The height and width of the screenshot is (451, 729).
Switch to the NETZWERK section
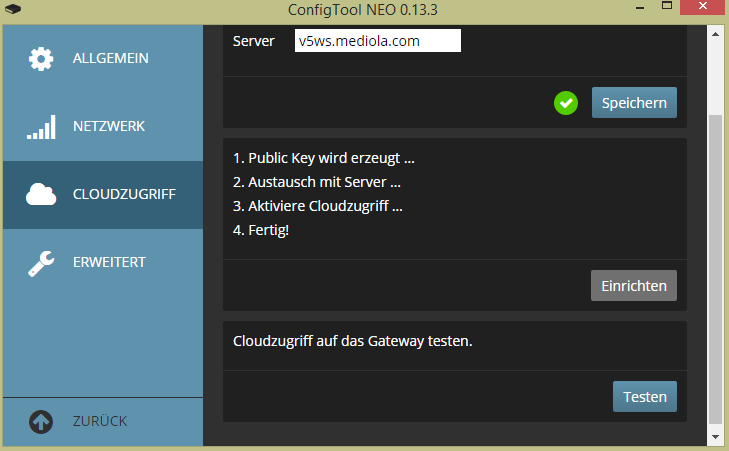[x=108, y=127]
